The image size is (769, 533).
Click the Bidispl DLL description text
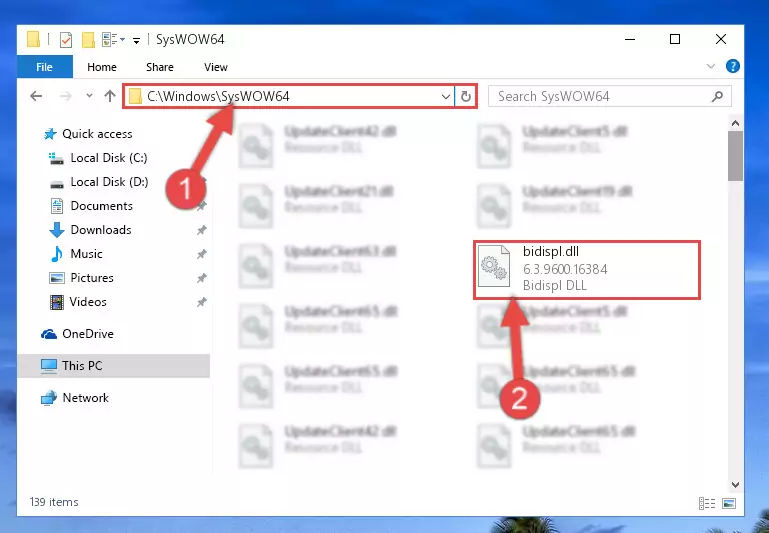(555, 285)
